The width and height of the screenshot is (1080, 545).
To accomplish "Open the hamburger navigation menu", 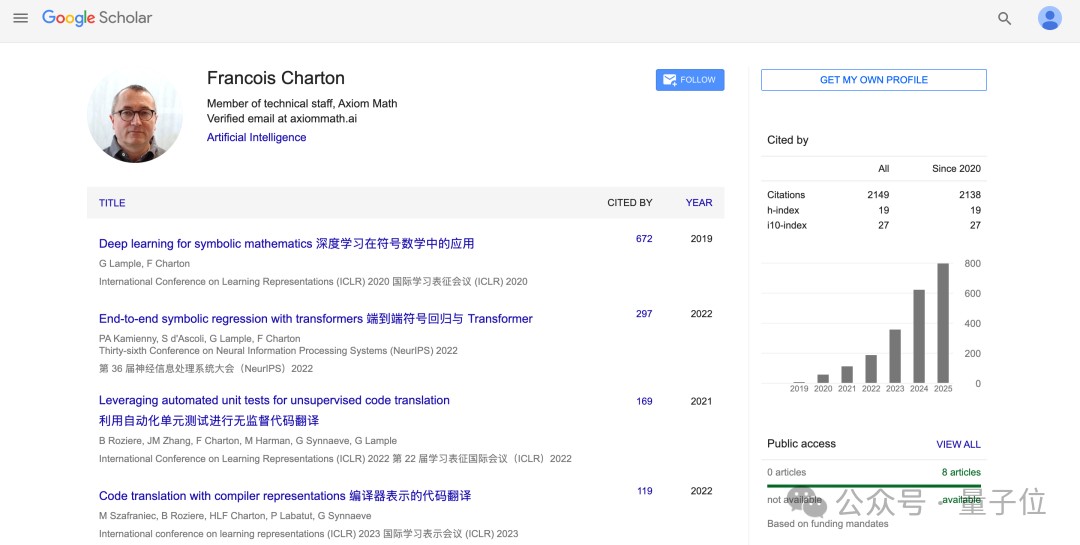I will coord(20,18).
